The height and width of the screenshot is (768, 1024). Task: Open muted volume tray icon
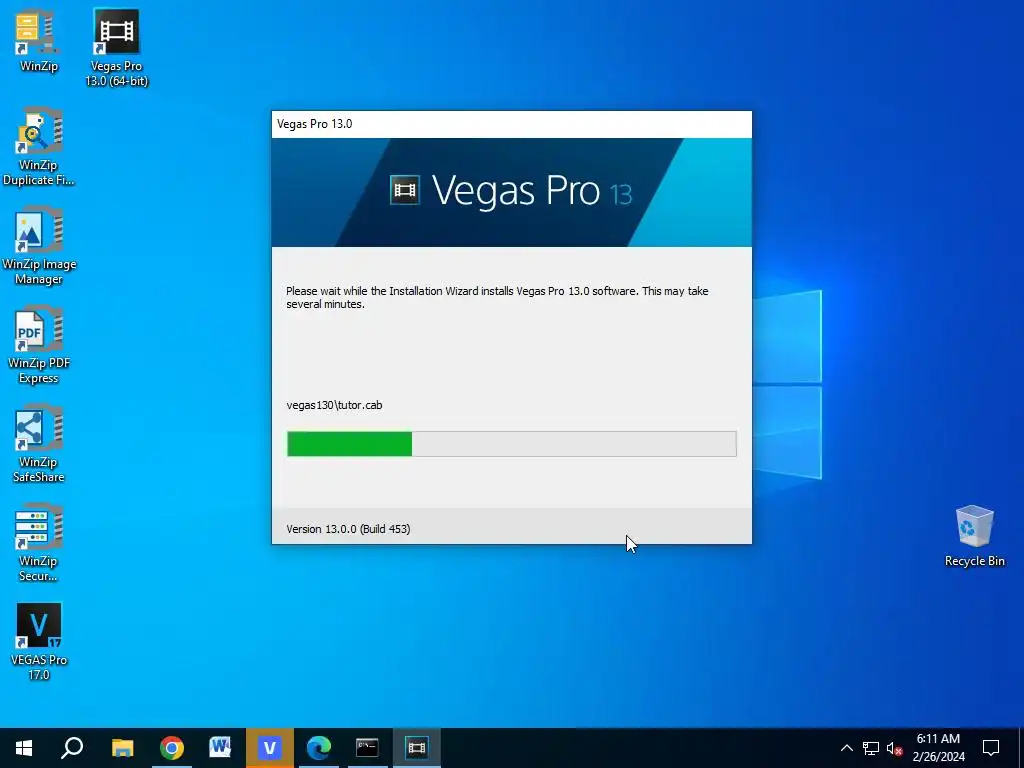point(895,748)
